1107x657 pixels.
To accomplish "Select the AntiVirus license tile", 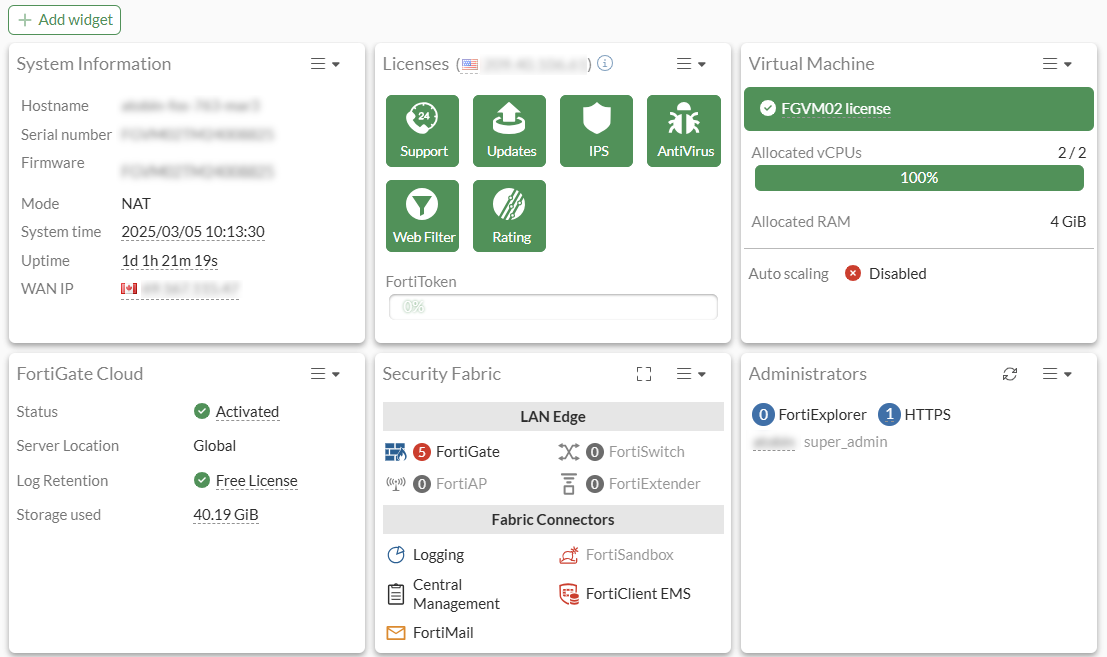I will 684,131.
